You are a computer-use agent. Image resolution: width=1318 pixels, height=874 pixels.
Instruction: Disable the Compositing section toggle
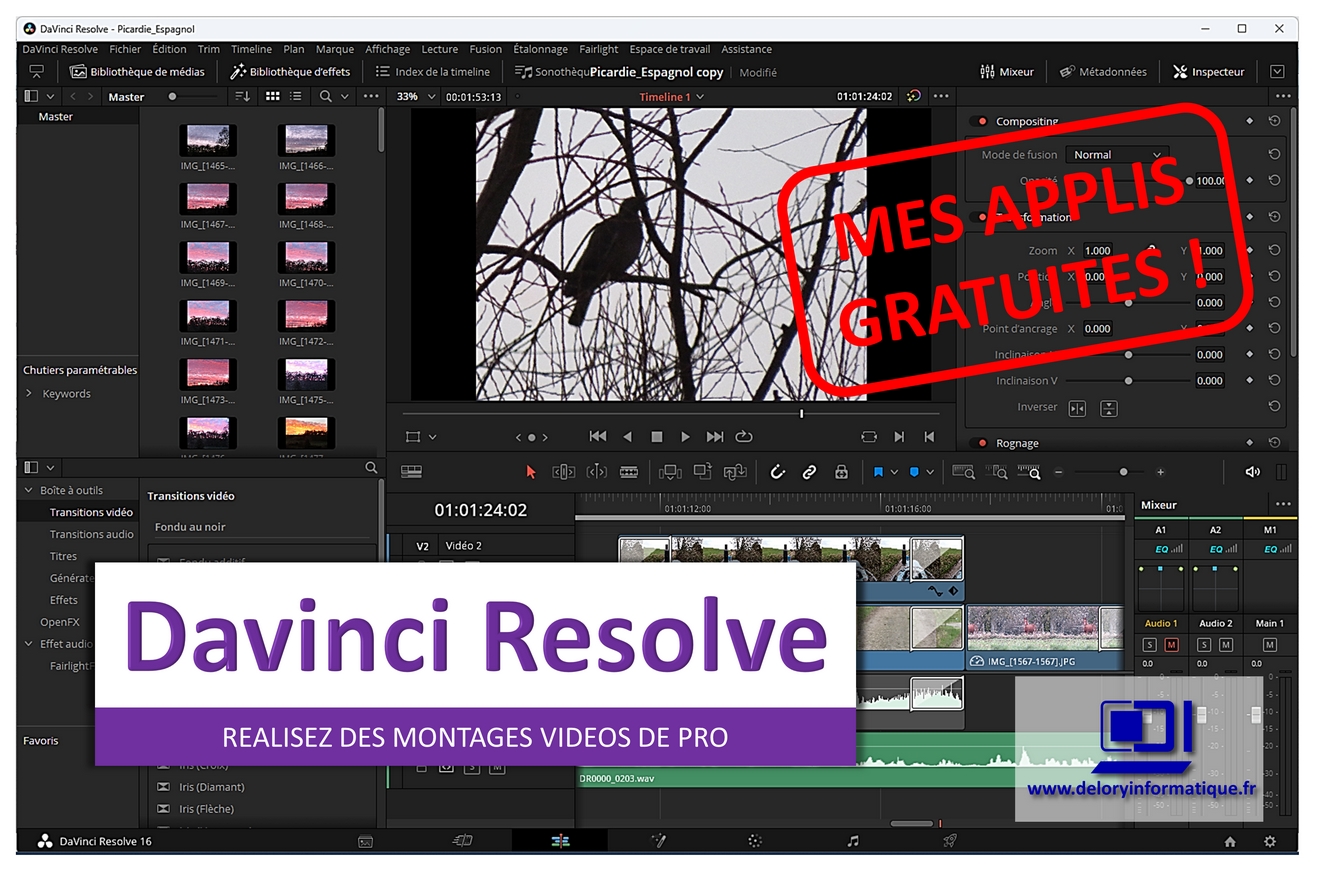(x=979, y=121)
